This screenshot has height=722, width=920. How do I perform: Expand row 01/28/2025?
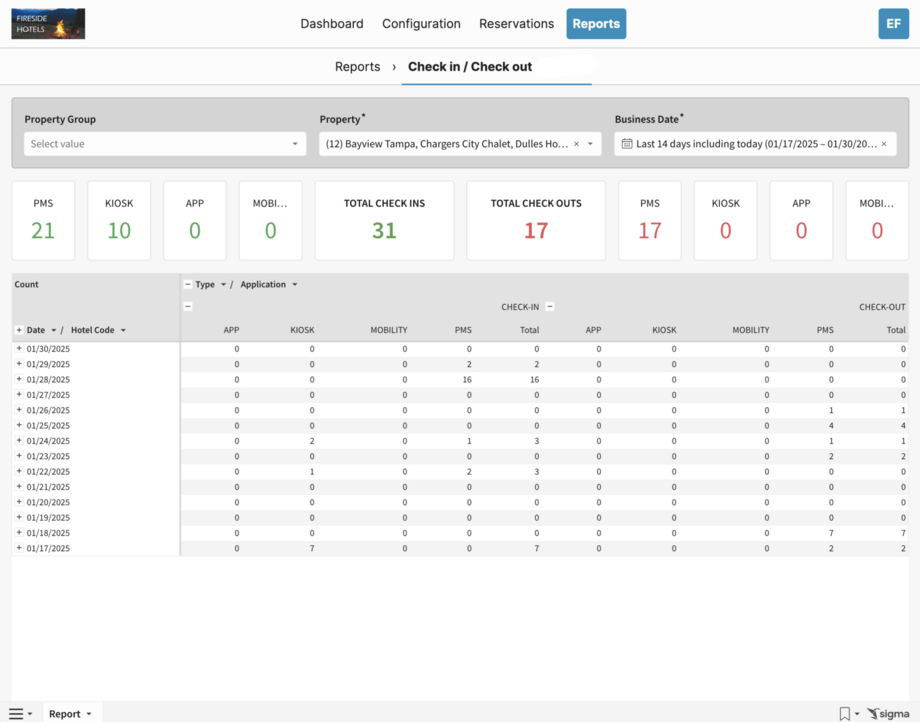[x=19, y=379]
